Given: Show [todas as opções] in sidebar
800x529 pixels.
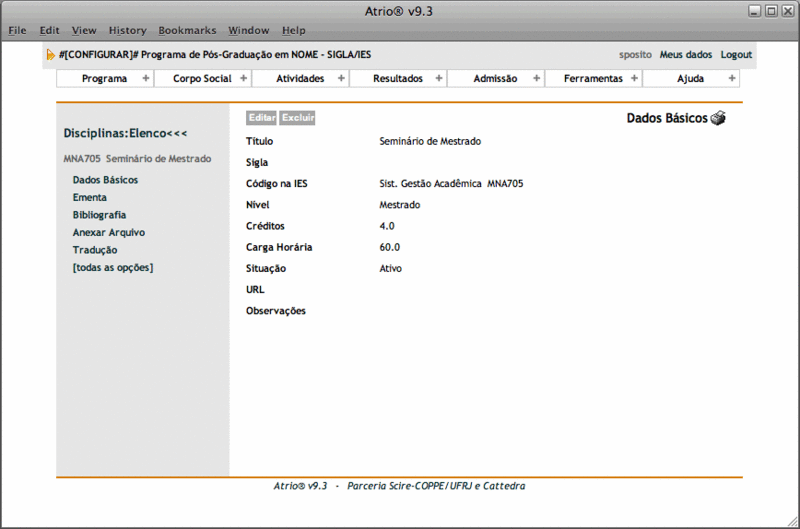Looking at the screenshot, I should pyautogui.click(x=113, y=267).
